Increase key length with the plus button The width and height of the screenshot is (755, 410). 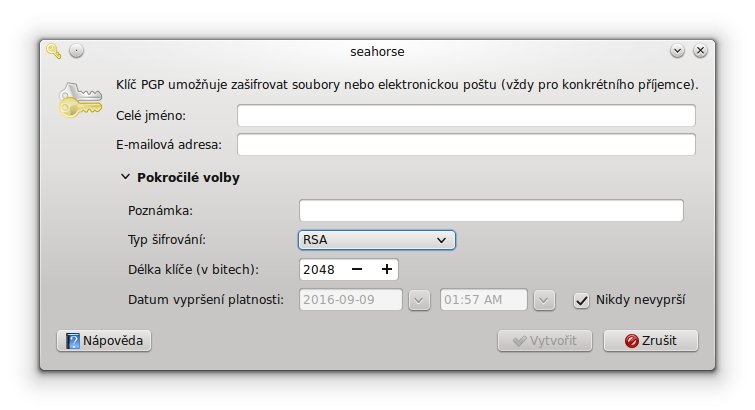(x=387, y=269)
